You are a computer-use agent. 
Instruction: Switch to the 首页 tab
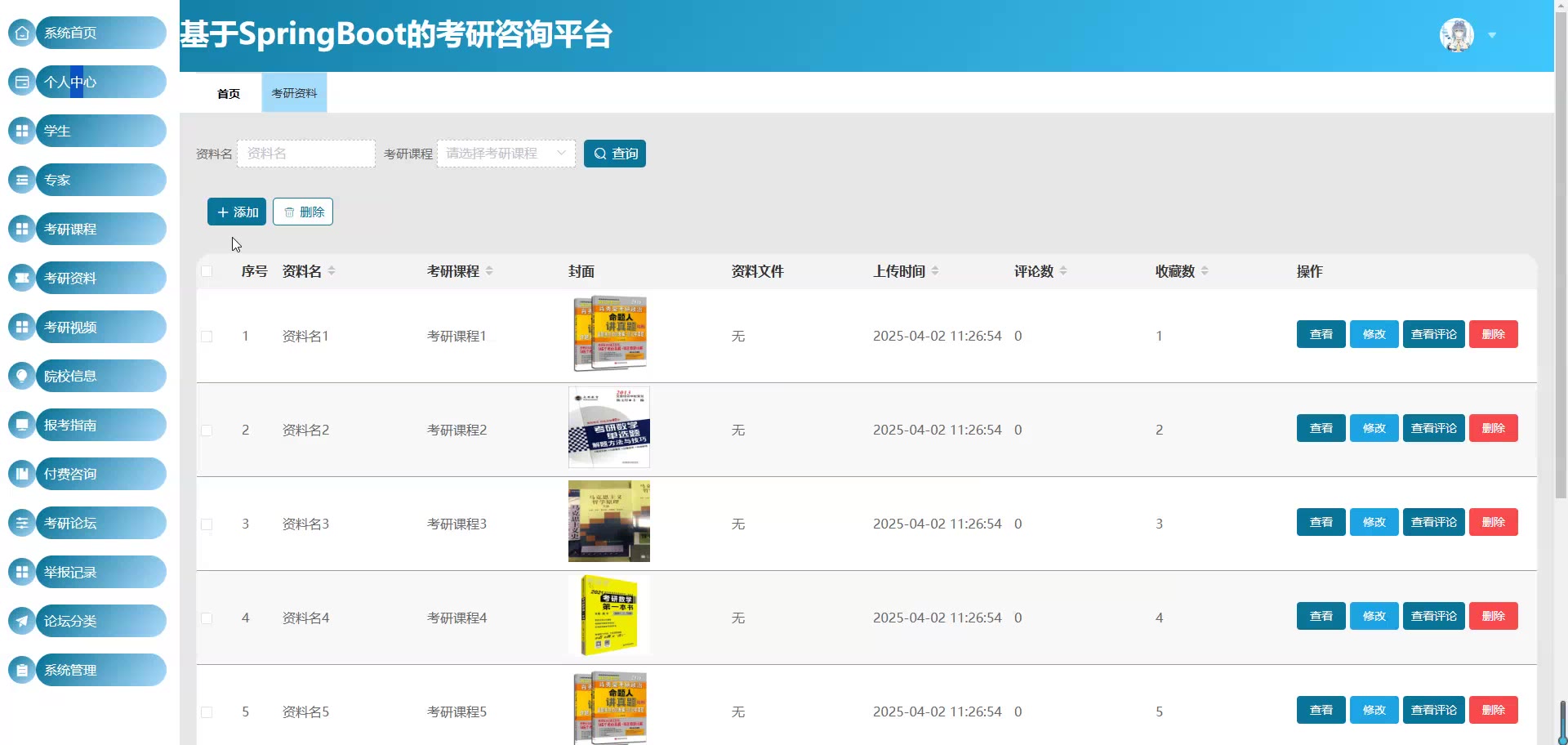click(x=229, y=93)
